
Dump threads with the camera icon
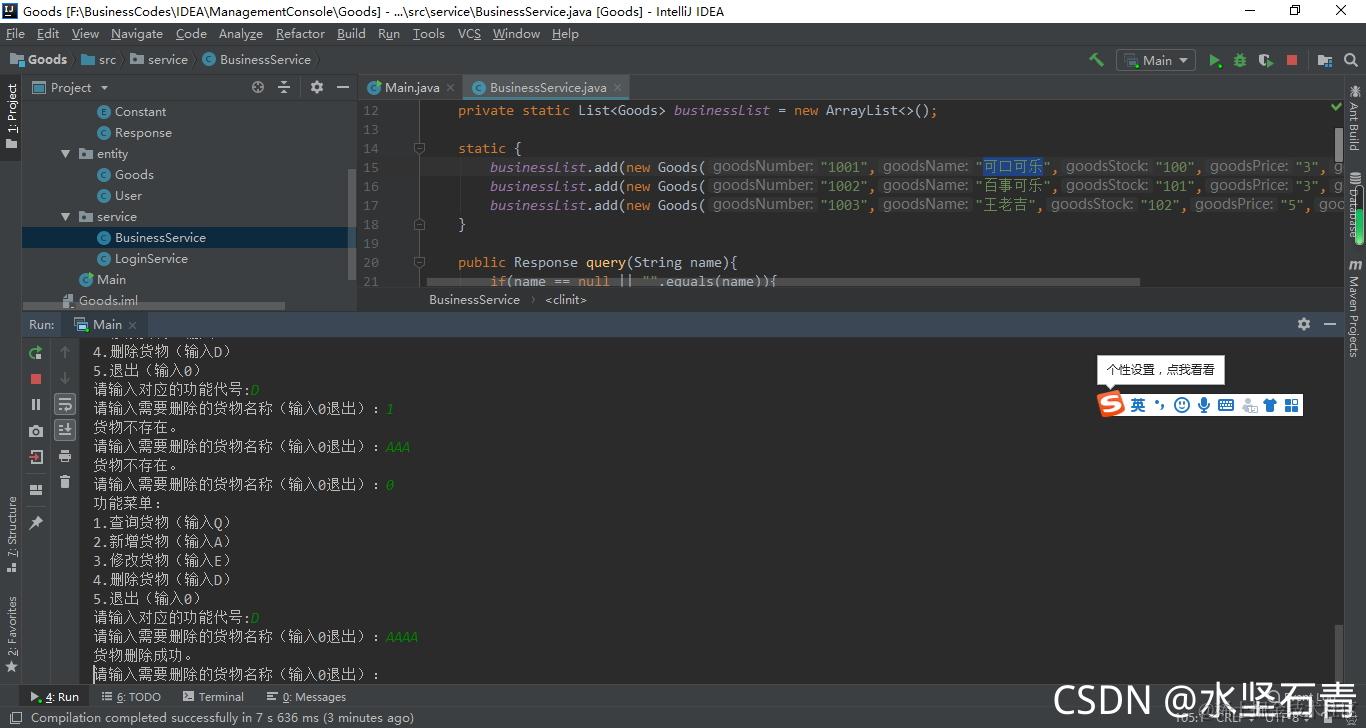point(36,431)
